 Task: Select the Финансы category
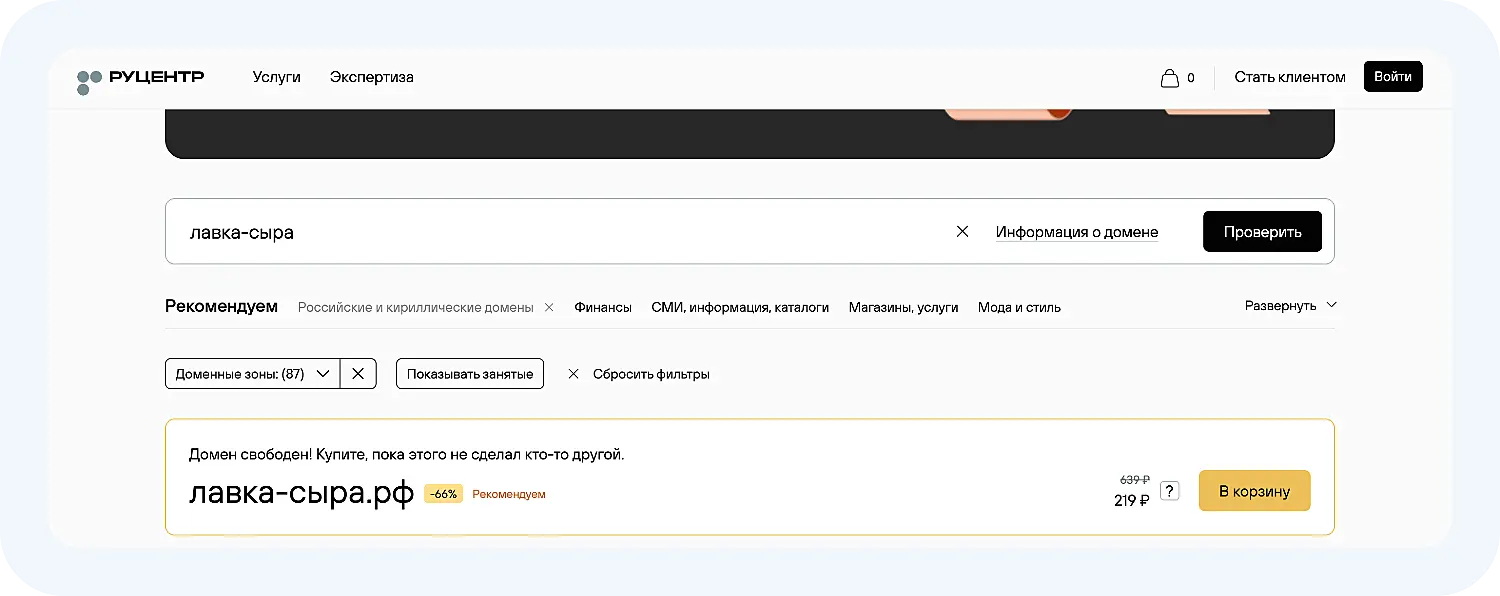(603, 307)
